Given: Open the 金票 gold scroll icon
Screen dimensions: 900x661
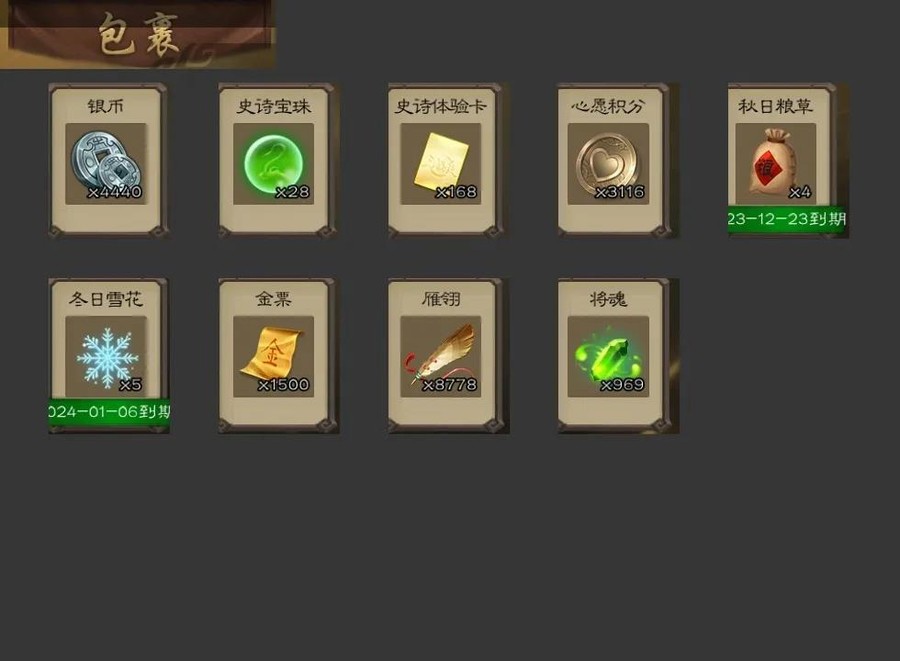Looking at the screenshot, I should pos(274,356).
